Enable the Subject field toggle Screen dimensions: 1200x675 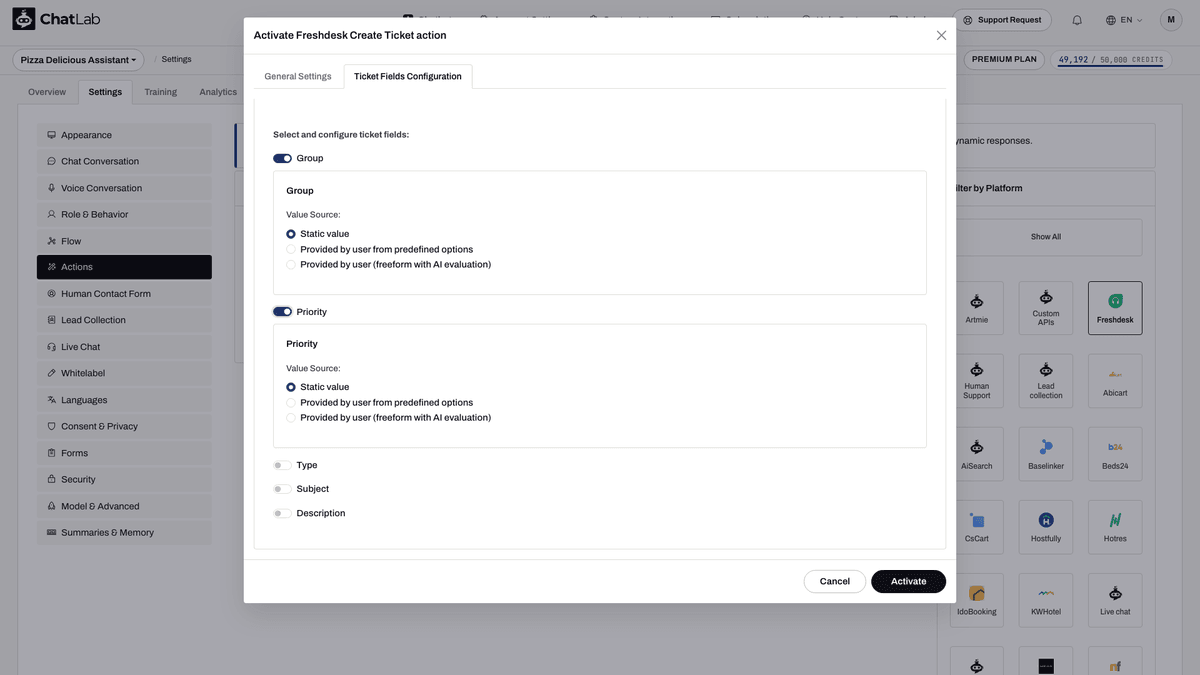(282, 489)
